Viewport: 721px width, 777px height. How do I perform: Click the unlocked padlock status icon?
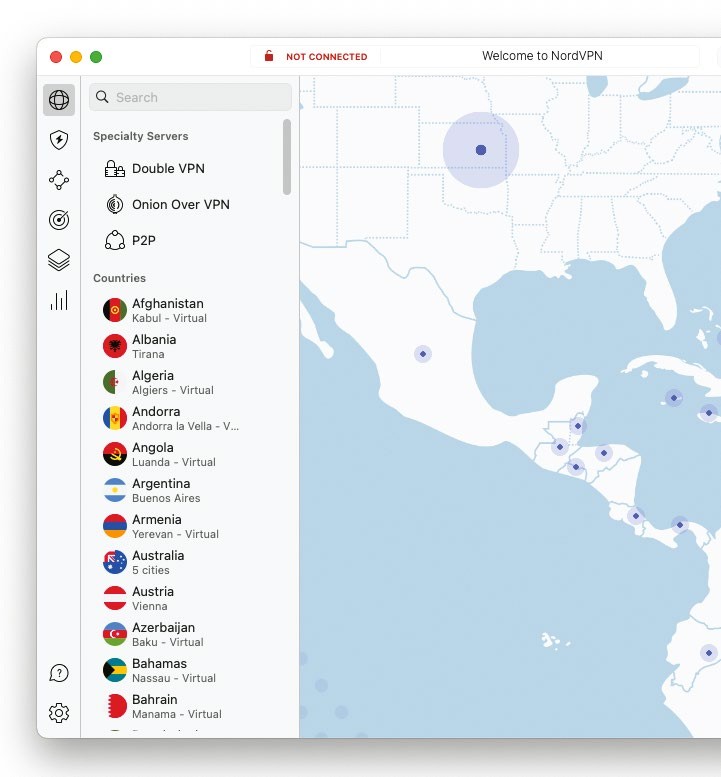269,56
